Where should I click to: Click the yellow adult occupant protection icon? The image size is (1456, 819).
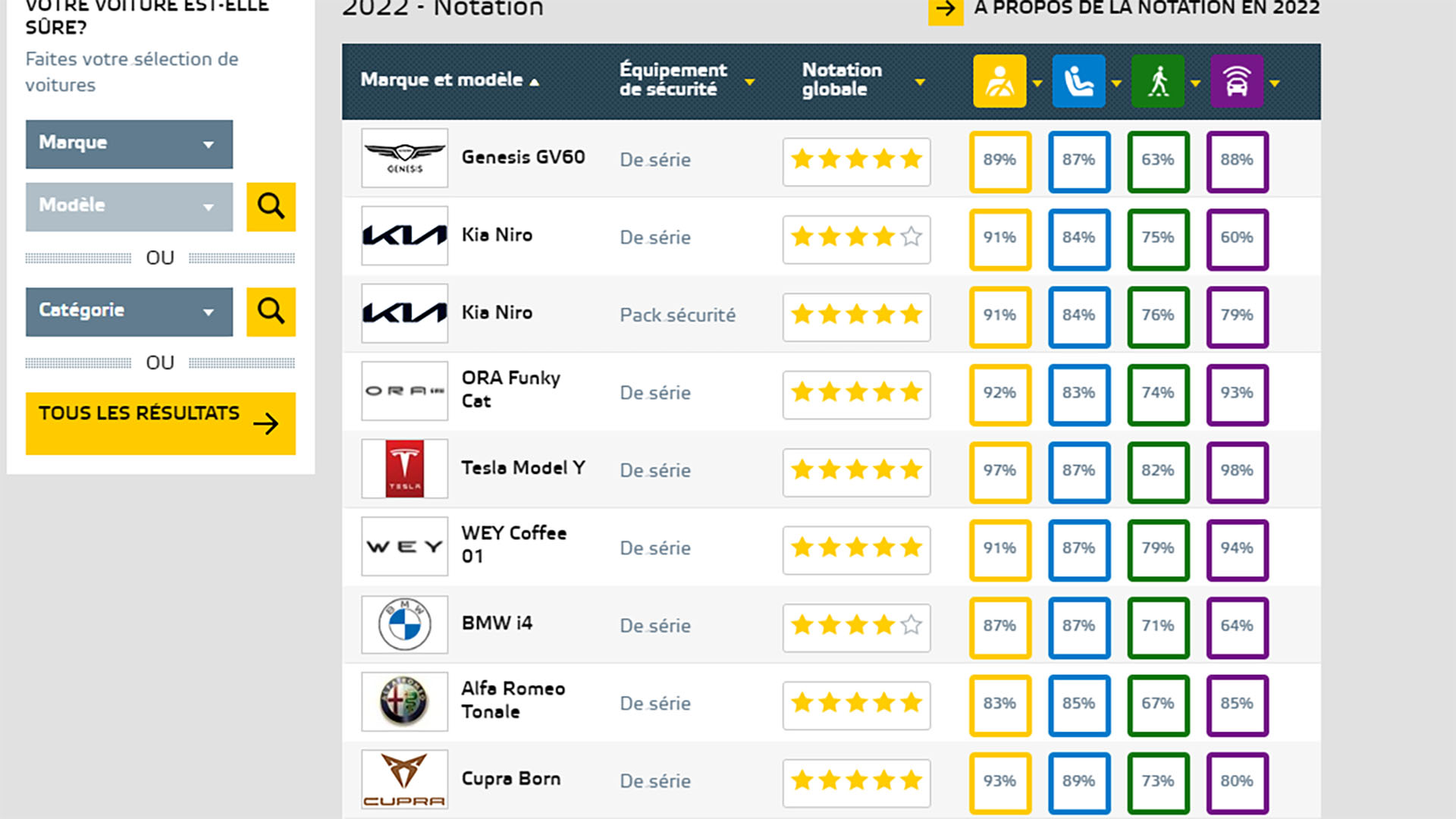(999, 81)
